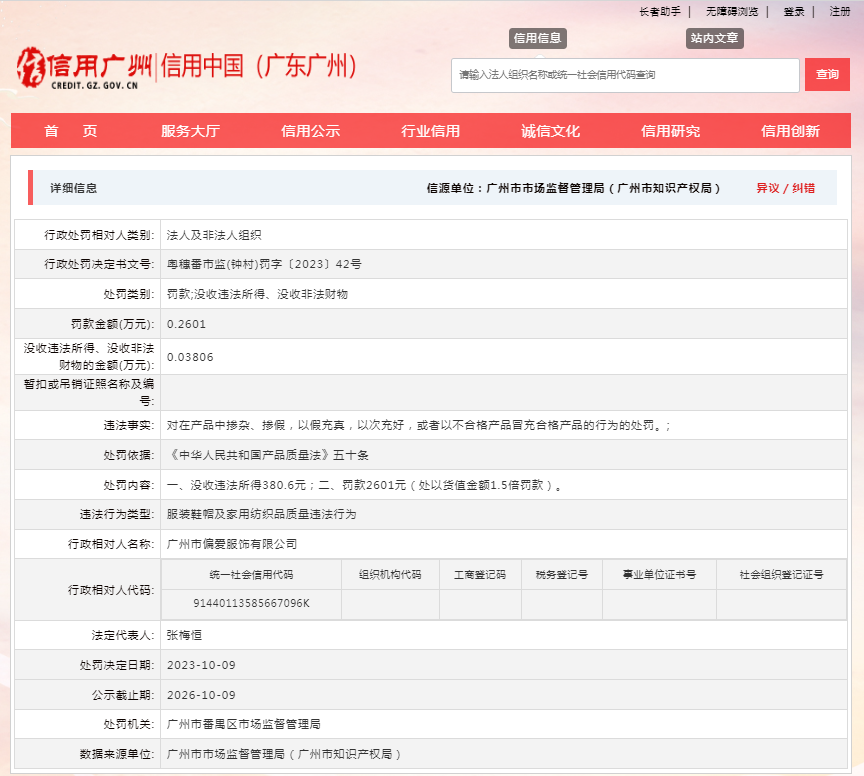Select 《中华人民共和国产品质量法》五十条 text
The image size is (864, 776).
click(268, 455)
